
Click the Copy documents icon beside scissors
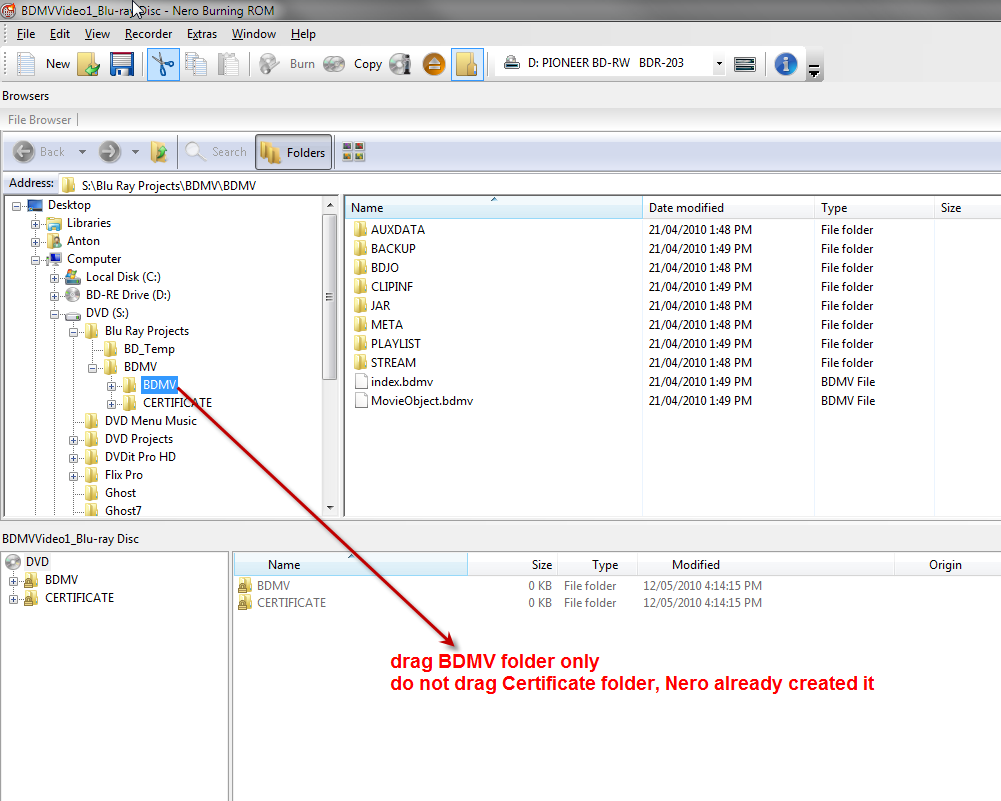pos(196,64)
